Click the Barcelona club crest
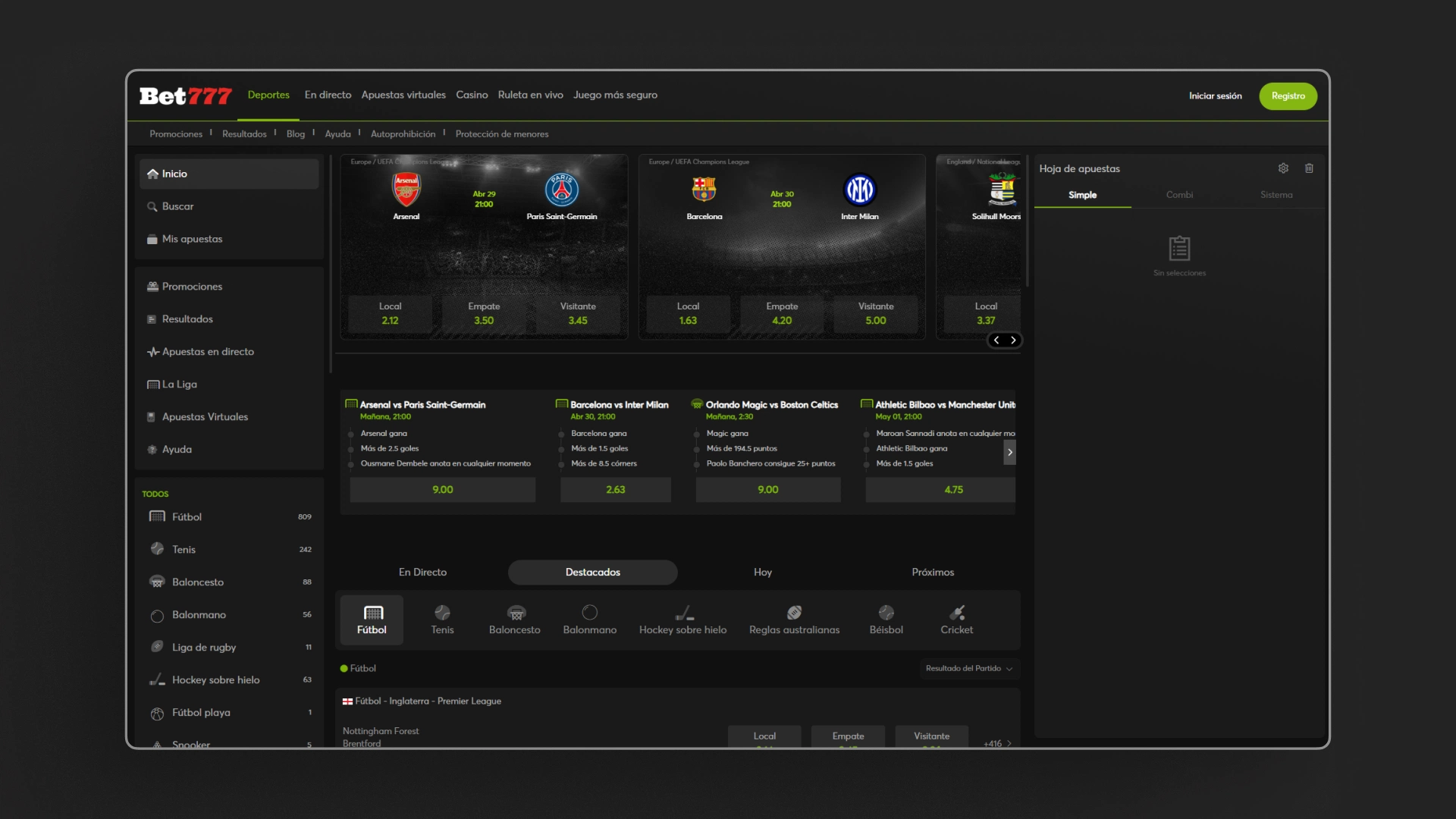The image size is (1456, 819). point(704,190)
